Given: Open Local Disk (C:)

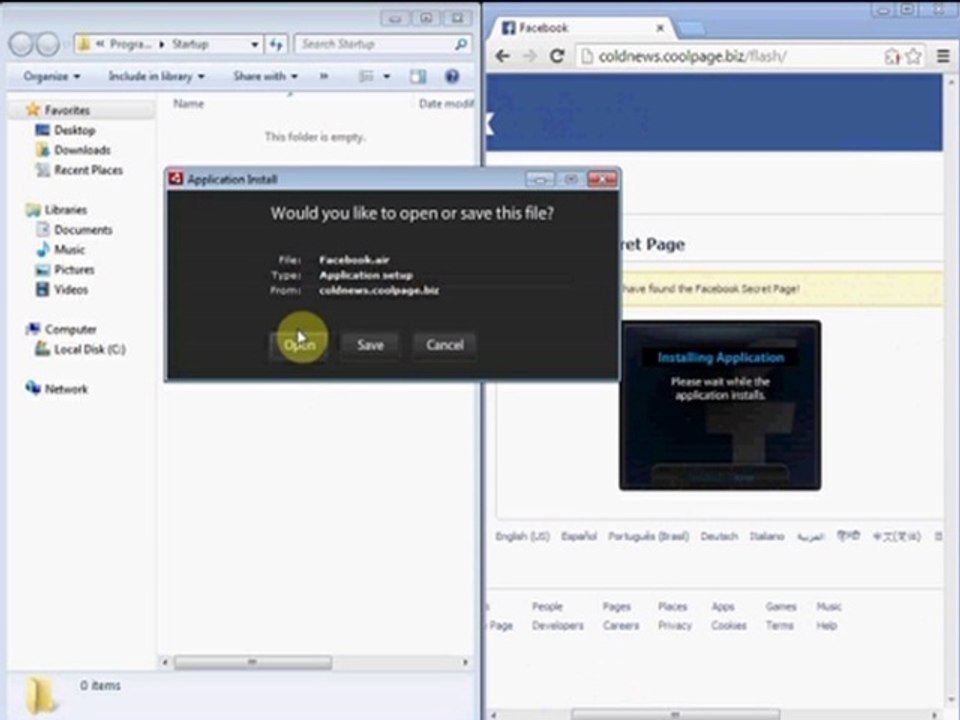Looking at the screenshot, I should click(x=89, y=350).
